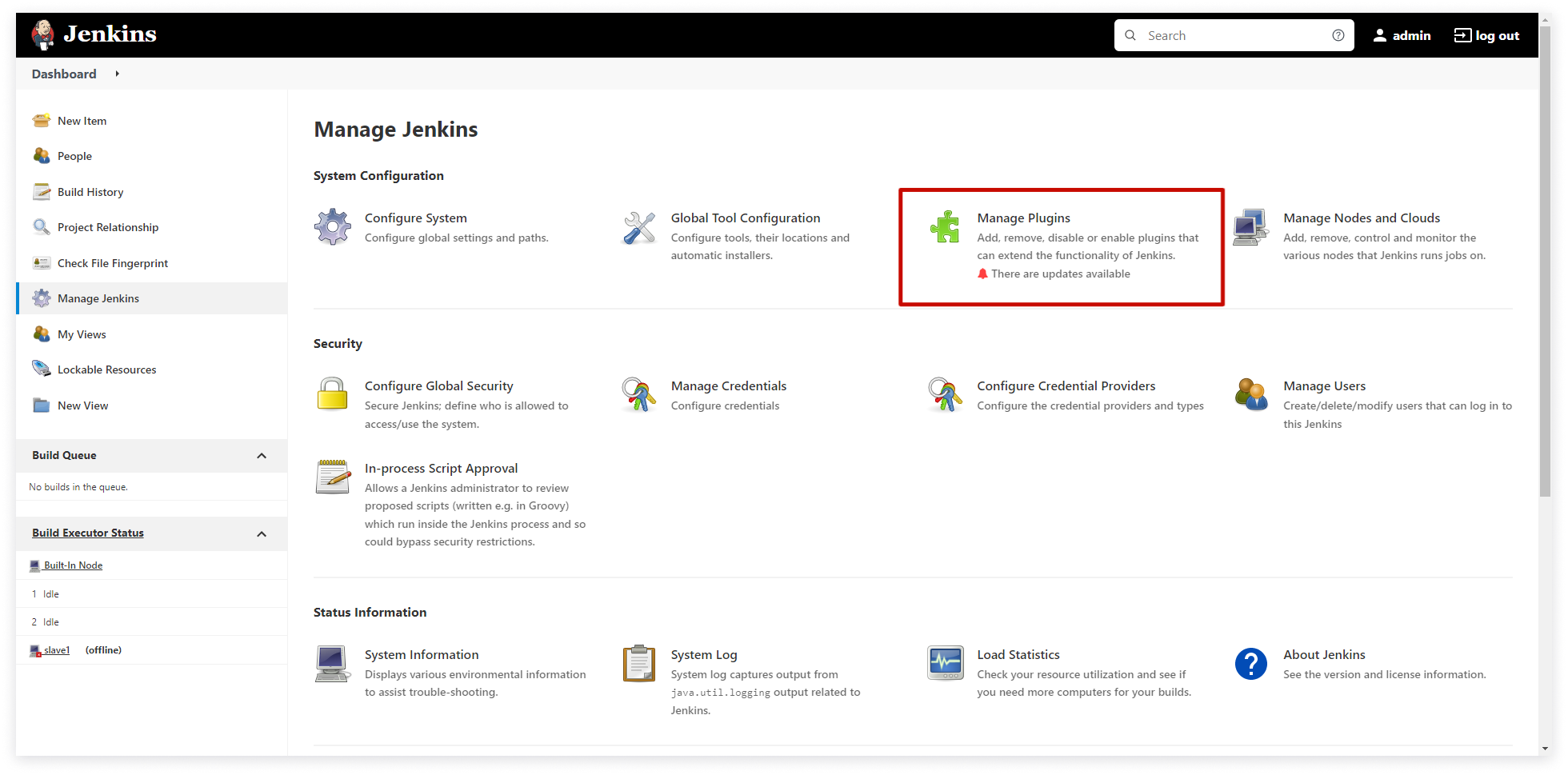Open Build History in sidebar
1568x775 pixels.
click(x=90, y=192)
